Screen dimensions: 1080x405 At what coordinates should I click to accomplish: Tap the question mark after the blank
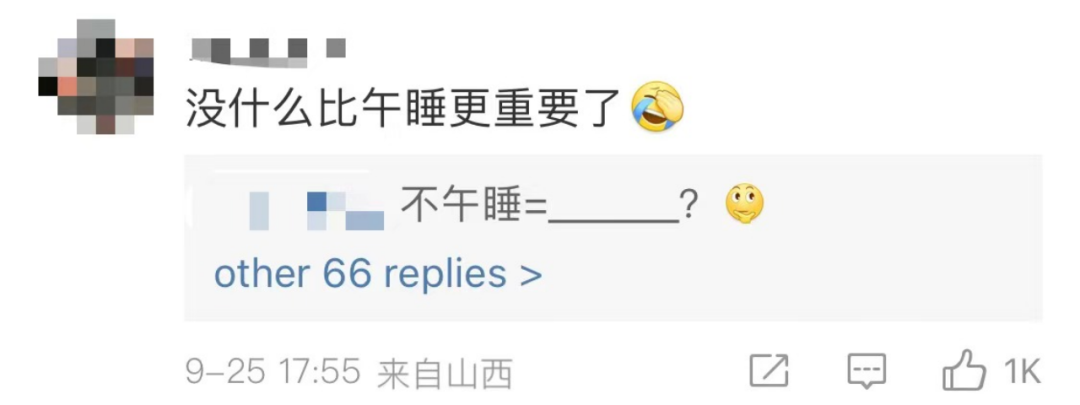[686, 205]
